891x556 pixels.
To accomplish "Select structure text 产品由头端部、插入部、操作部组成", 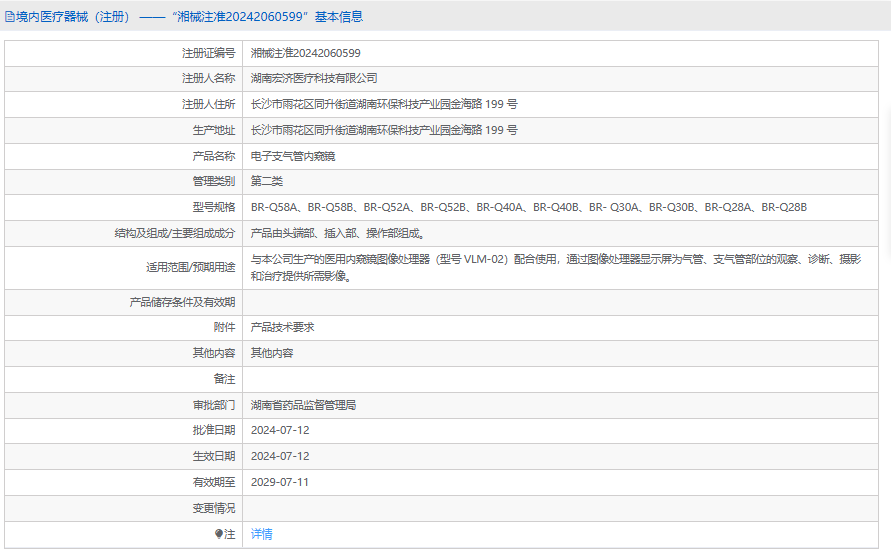I will [338, 234].
